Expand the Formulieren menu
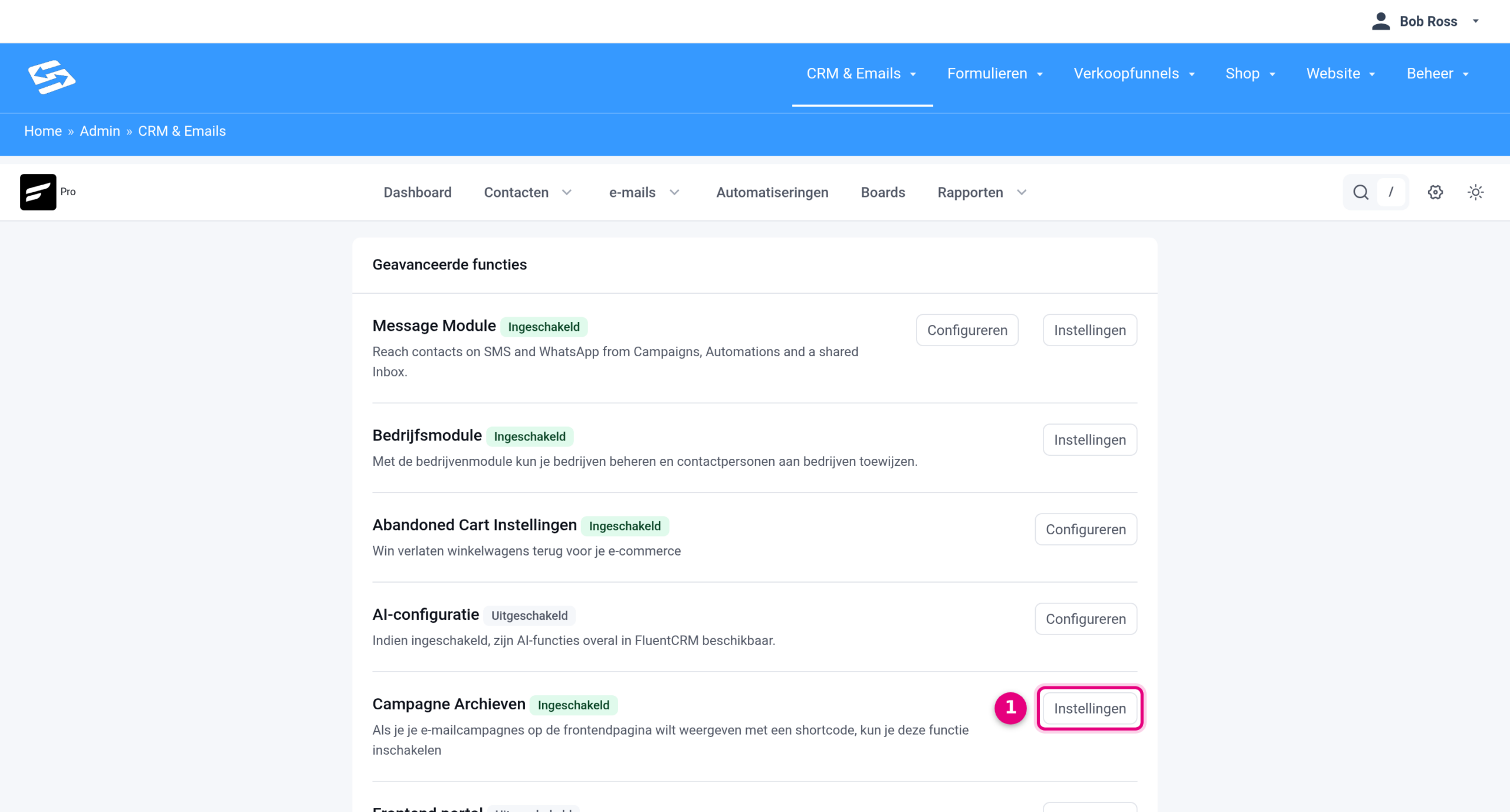 tap(996, 74)
